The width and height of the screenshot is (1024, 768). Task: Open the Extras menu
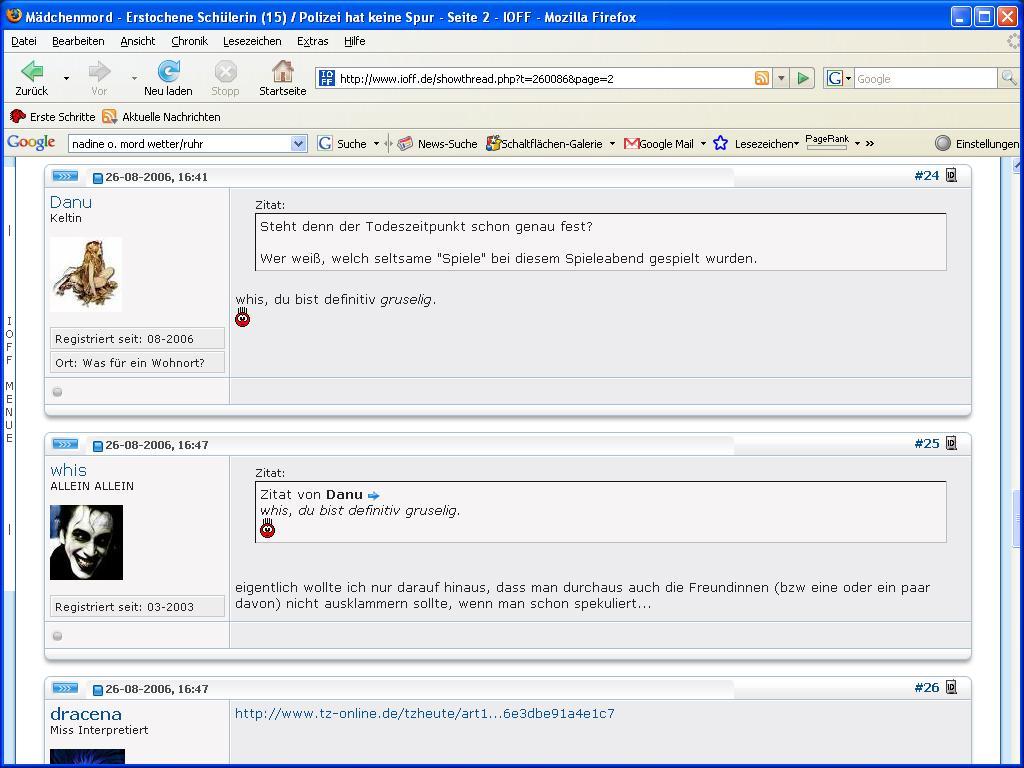click(x=312, y=41)
